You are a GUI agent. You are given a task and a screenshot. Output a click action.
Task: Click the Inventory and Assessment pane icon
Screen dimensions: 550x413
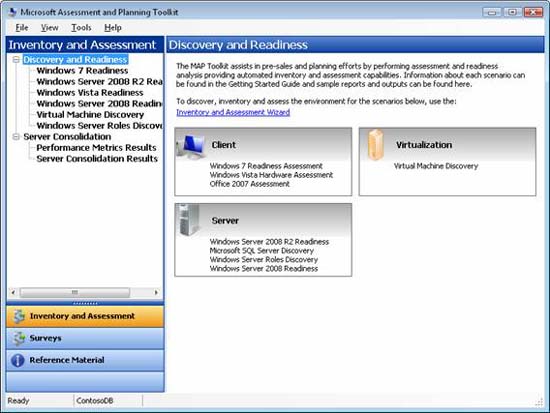[18, 316]
